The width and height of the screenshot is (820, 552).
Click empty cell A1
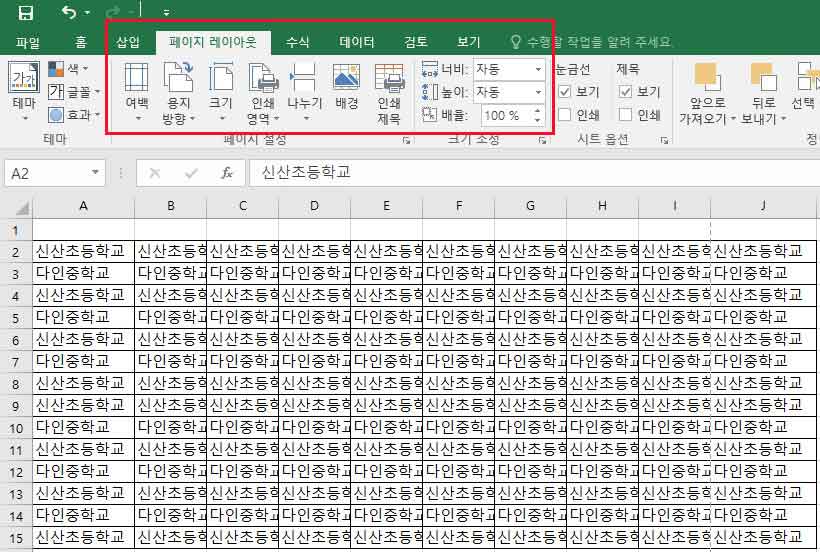pos(84,230)
